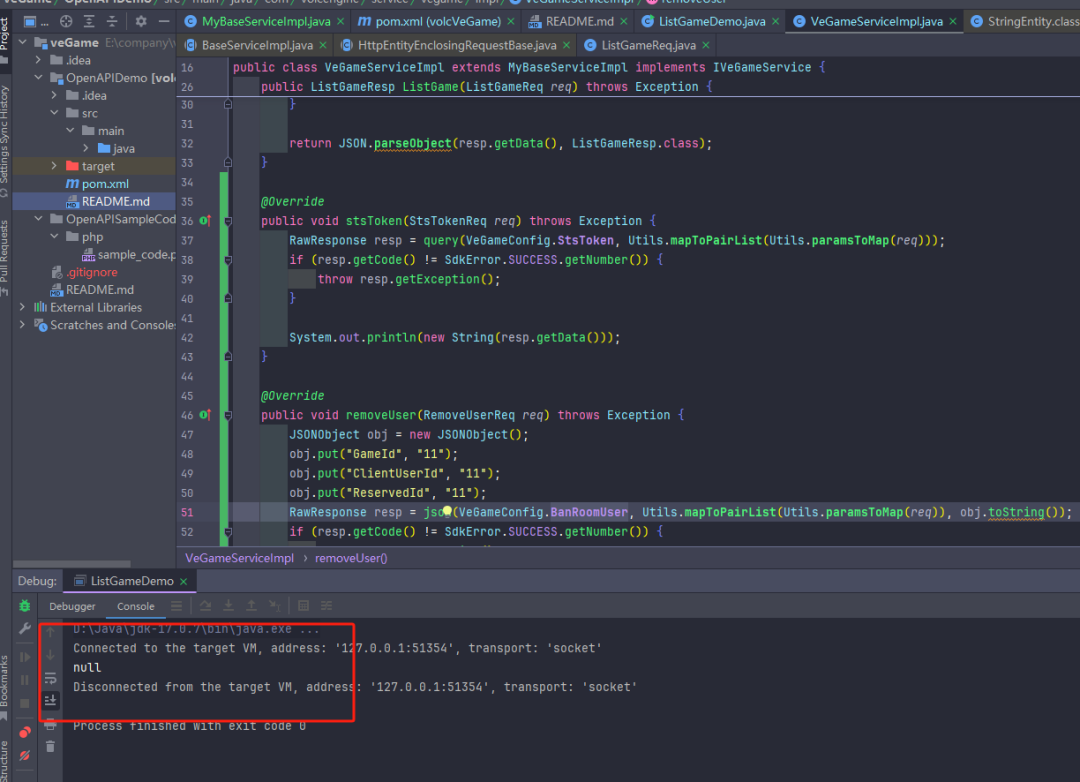Expand the java source folder
The image size is (1080, 782).
pos(86,148)
